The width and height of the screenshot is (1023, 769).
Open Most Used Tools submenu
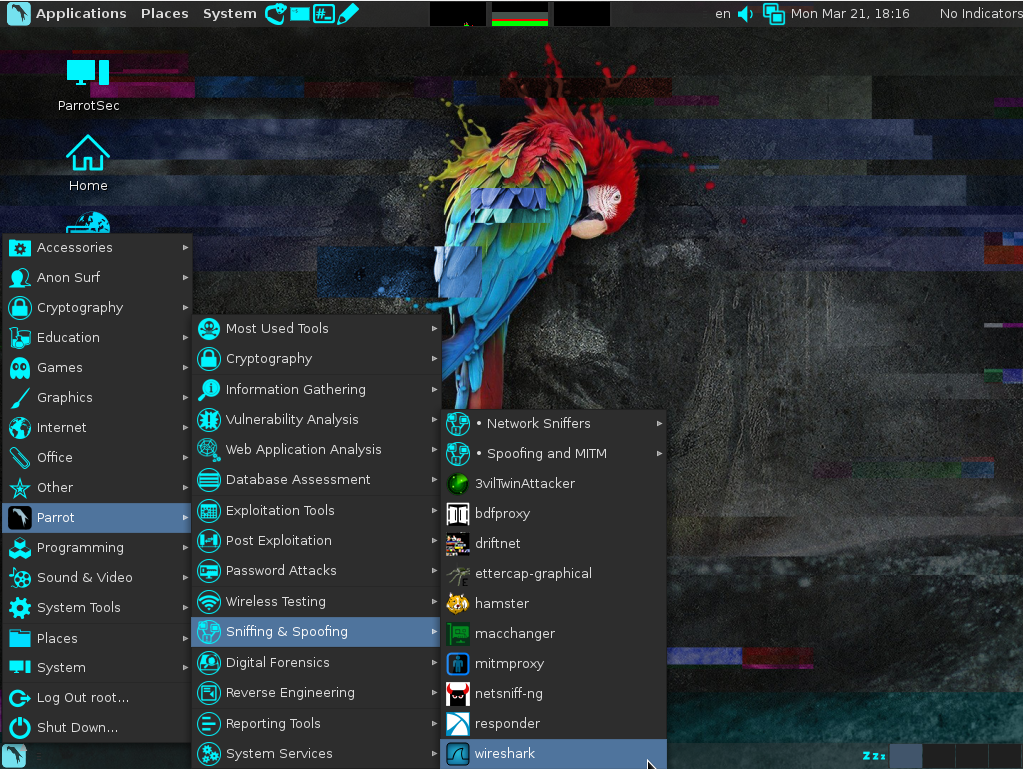pyautogui.click(x=316, y=328)
